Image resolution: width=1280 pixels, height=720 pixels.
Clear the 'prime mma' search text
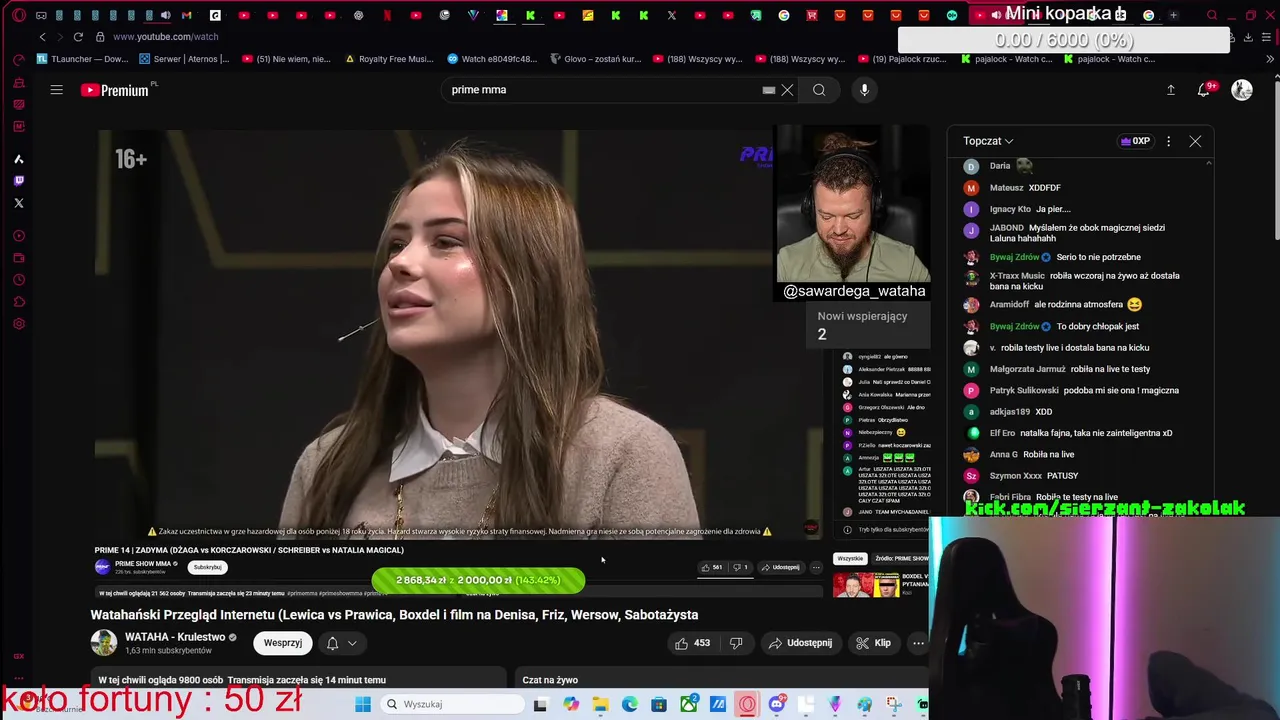coord(788,90)
